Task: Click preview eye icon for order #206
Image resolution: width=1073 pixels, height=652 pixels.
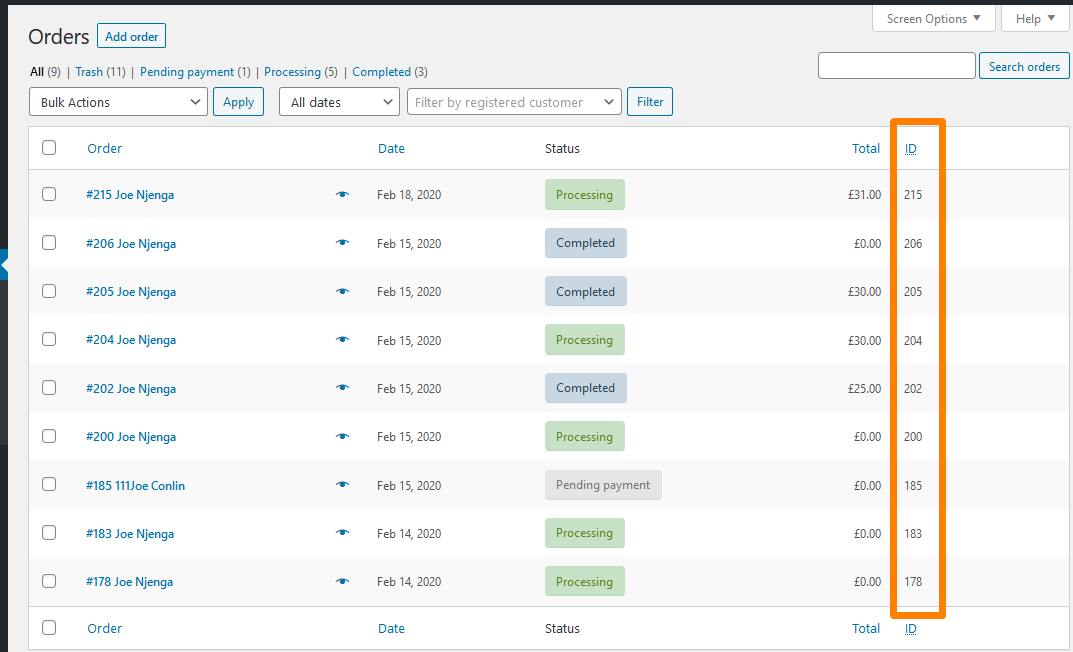Action: click(x=342, y=243)
